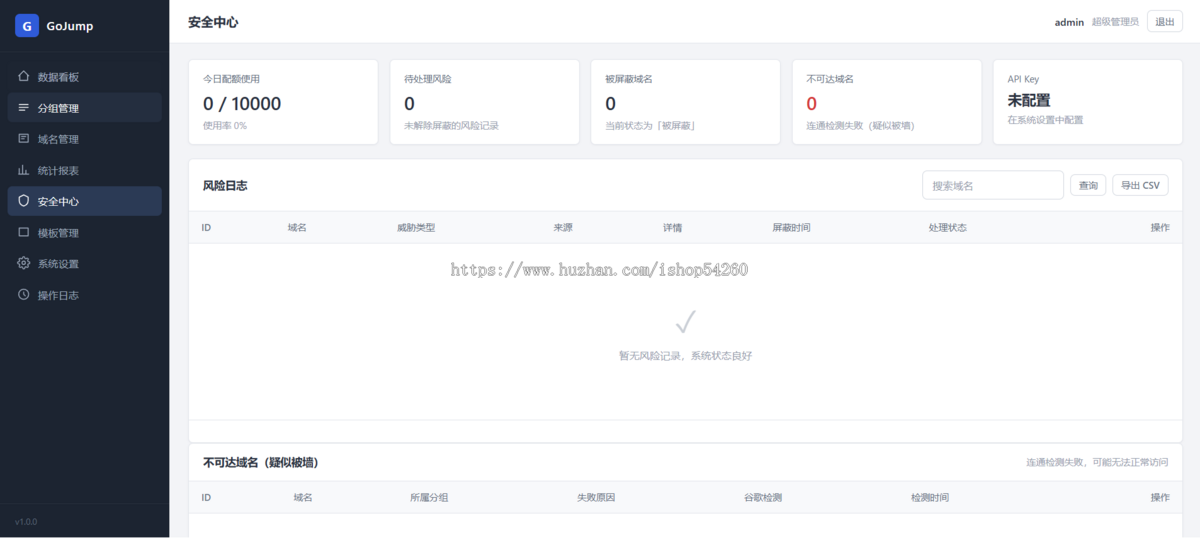Click the shield icon beside 安全中心
The width and height of the screenshot is (1200, 538).
(x=23, y=201)
